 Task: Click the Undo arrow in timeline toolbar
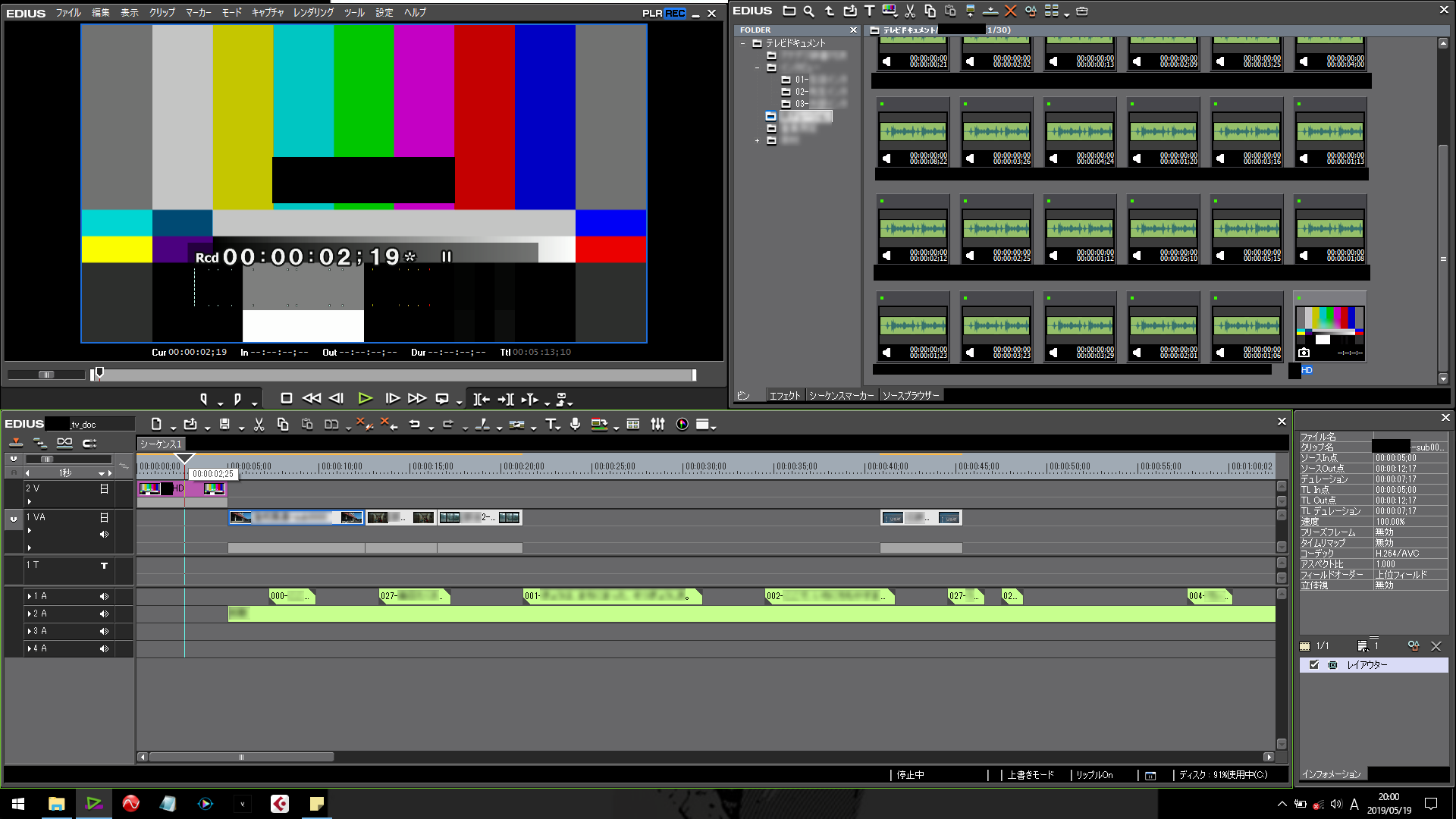pos(414,425)
